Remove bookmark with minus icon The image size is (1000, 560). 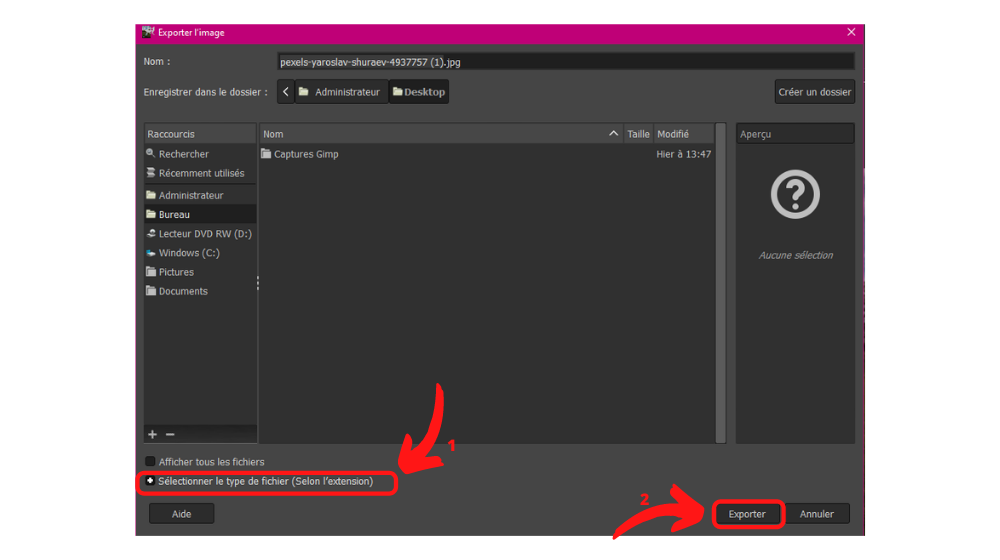click(x=170, y=434)
